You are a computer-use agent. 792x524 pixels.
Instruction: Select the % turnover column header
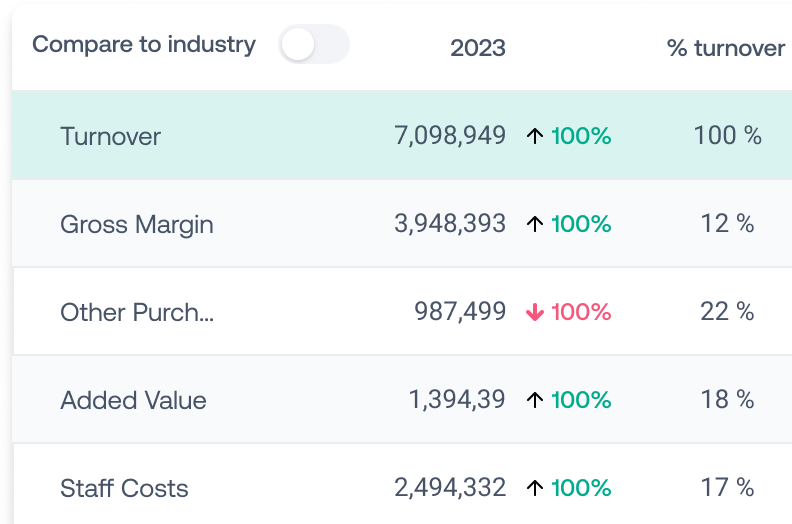click(725, 47)
